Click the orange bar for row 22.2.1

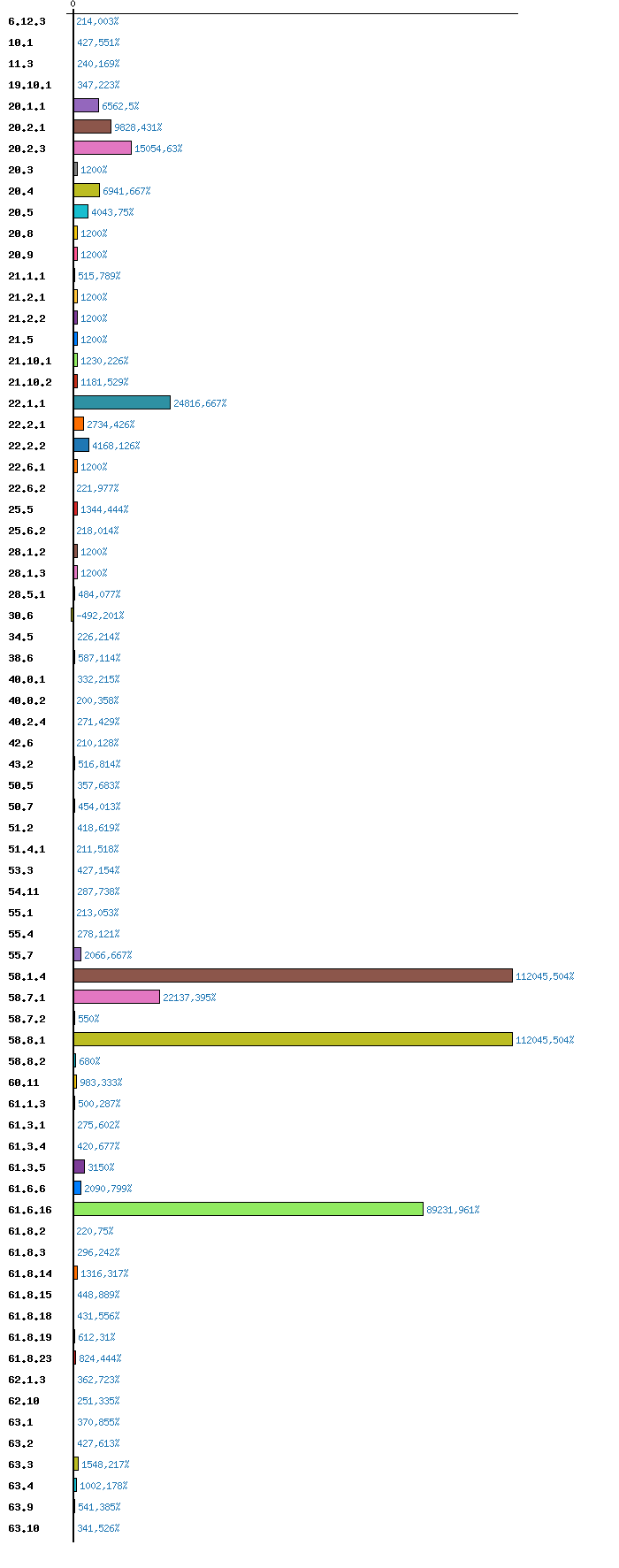[79, 424]
